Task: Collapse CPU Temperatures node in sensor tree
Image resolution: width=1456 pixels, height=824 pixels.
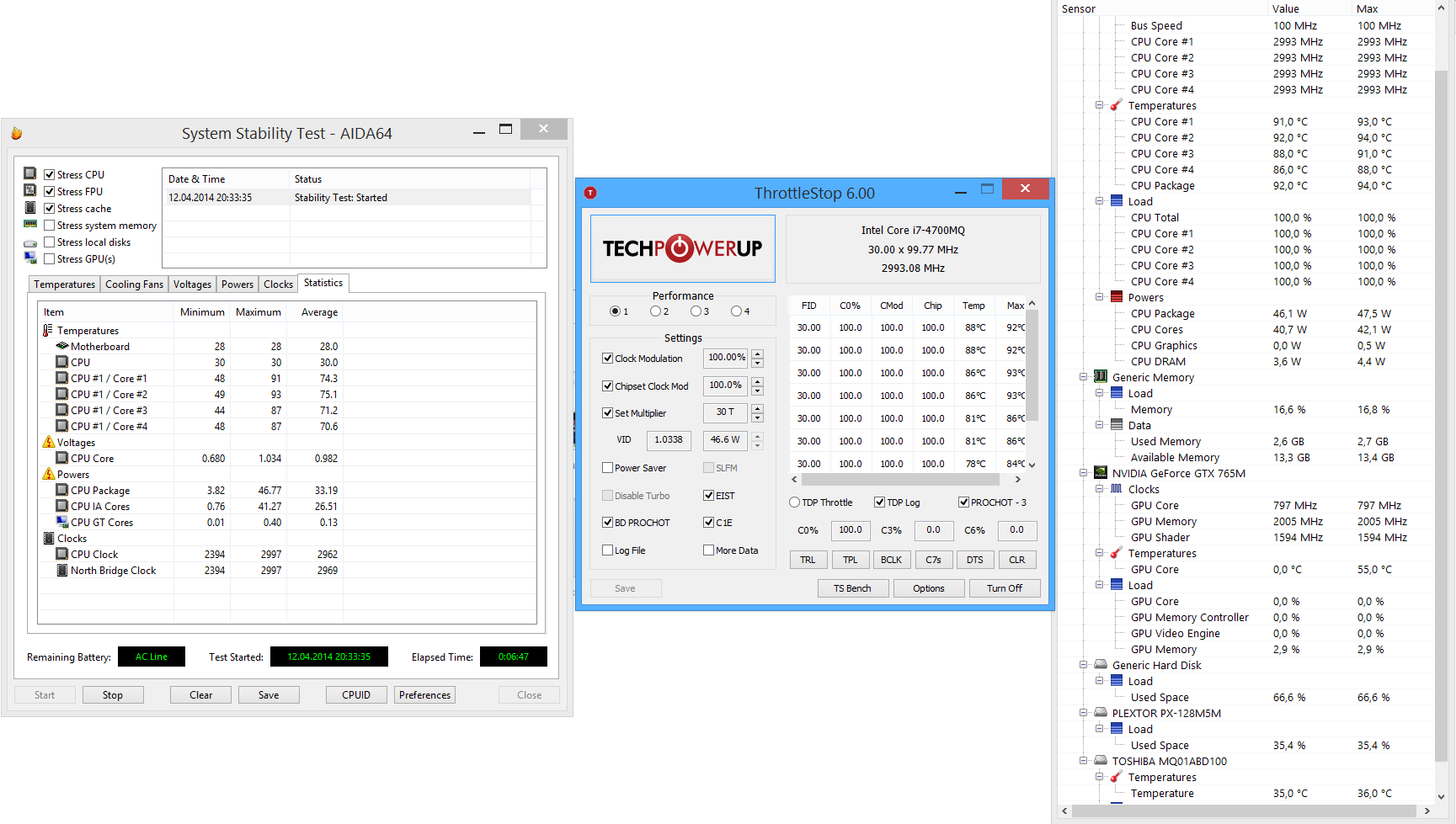Action: [x=1099, y=105]
